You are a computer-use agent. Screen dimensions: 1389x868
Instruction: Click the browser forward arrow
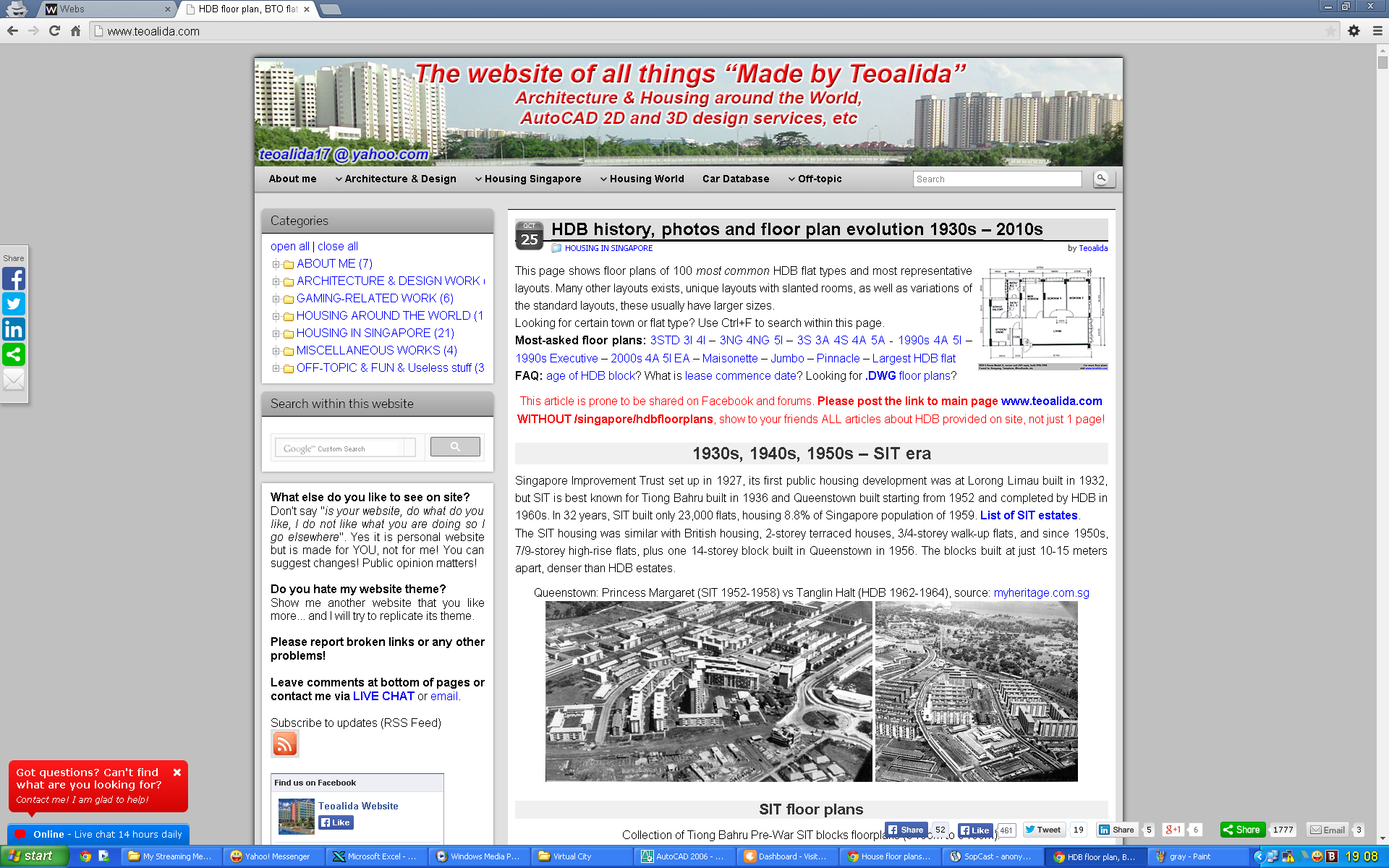tap(33, 30)
